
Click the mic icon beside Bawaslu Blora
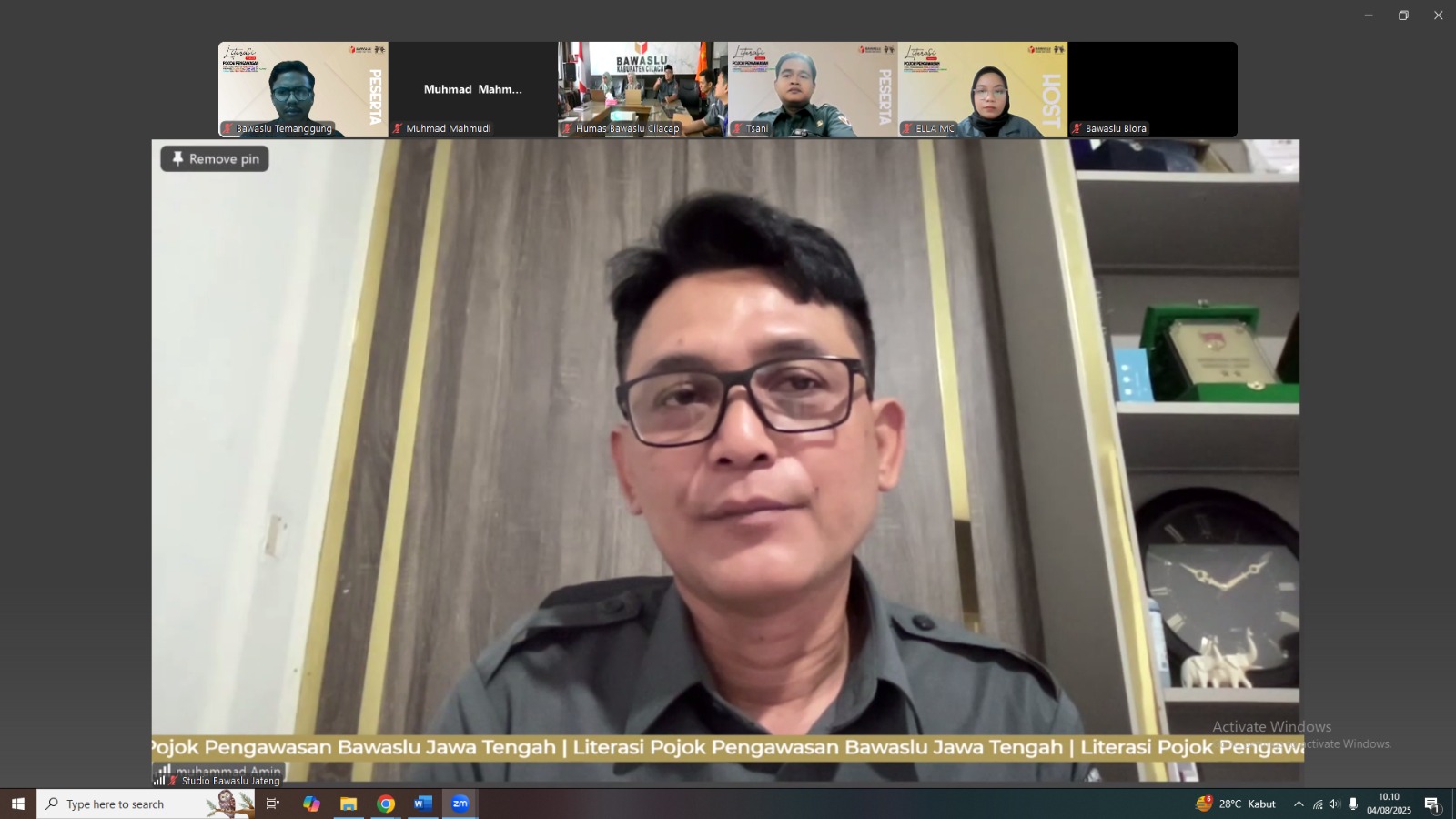click(1076, 128)
